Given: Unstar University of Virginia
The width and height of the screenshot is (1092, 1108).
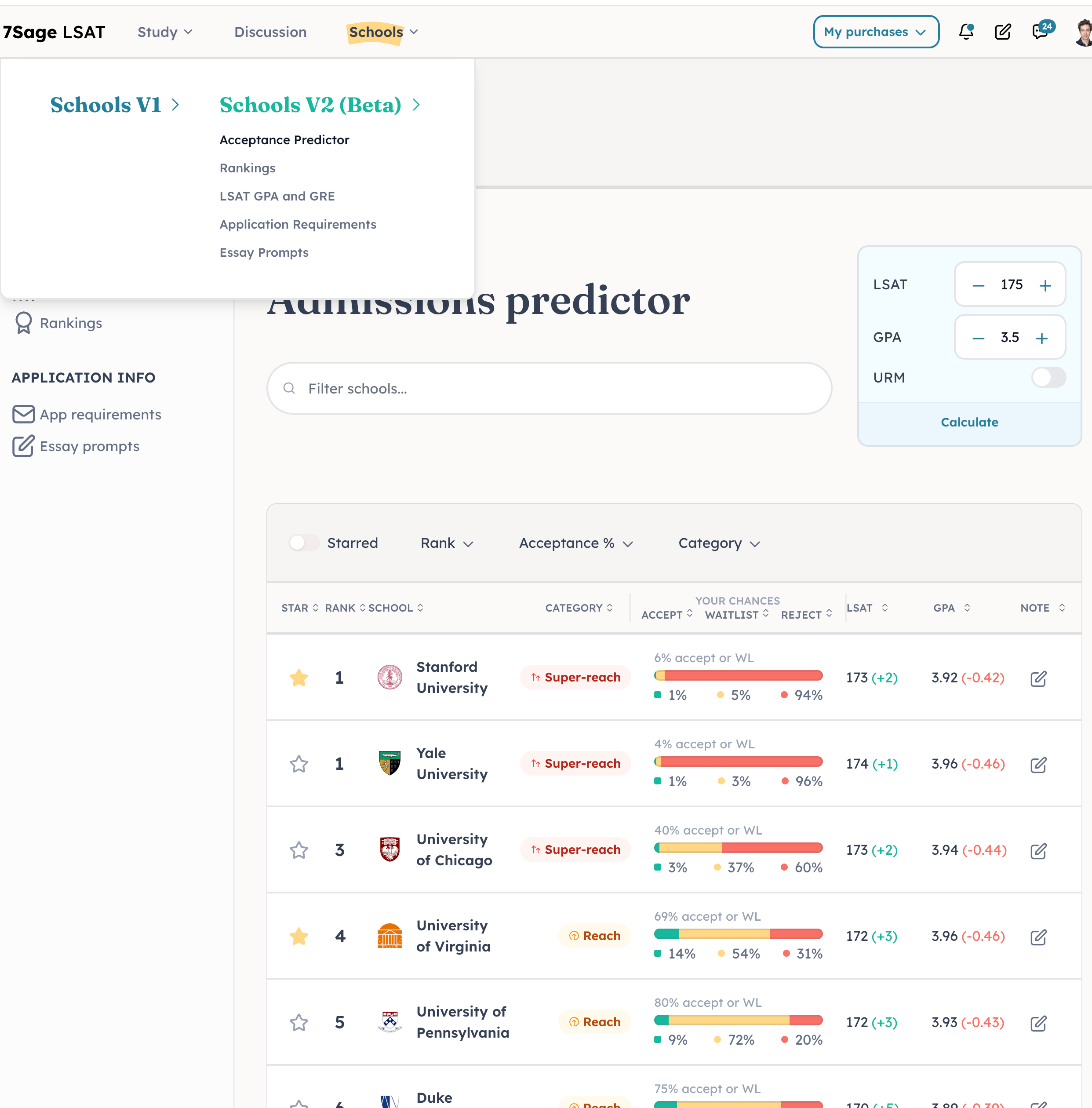Looking at the screenshot, I should (x=299, y=936).
